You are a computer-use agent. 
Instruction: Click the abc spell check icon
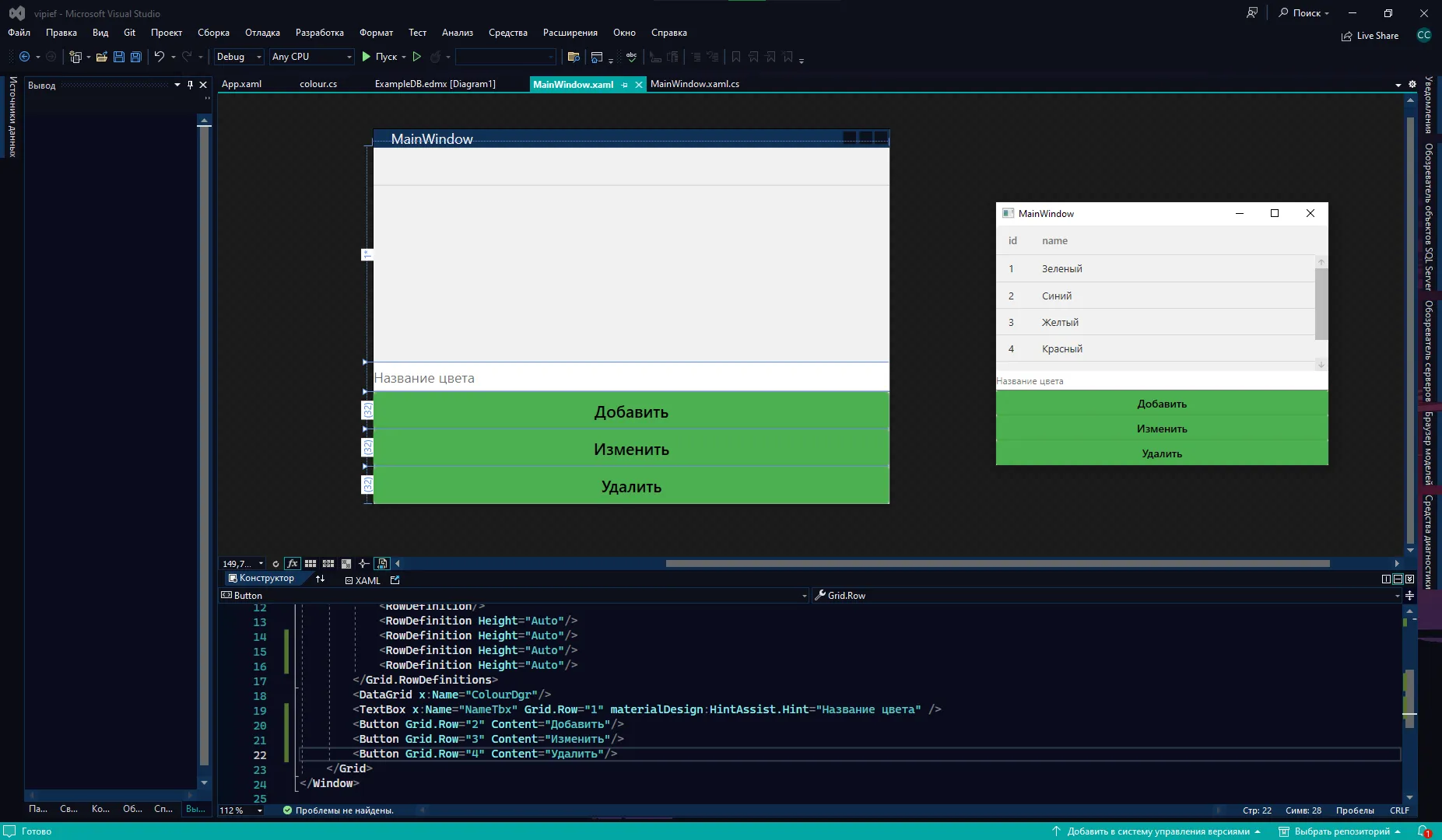click(x=631, y=57)
